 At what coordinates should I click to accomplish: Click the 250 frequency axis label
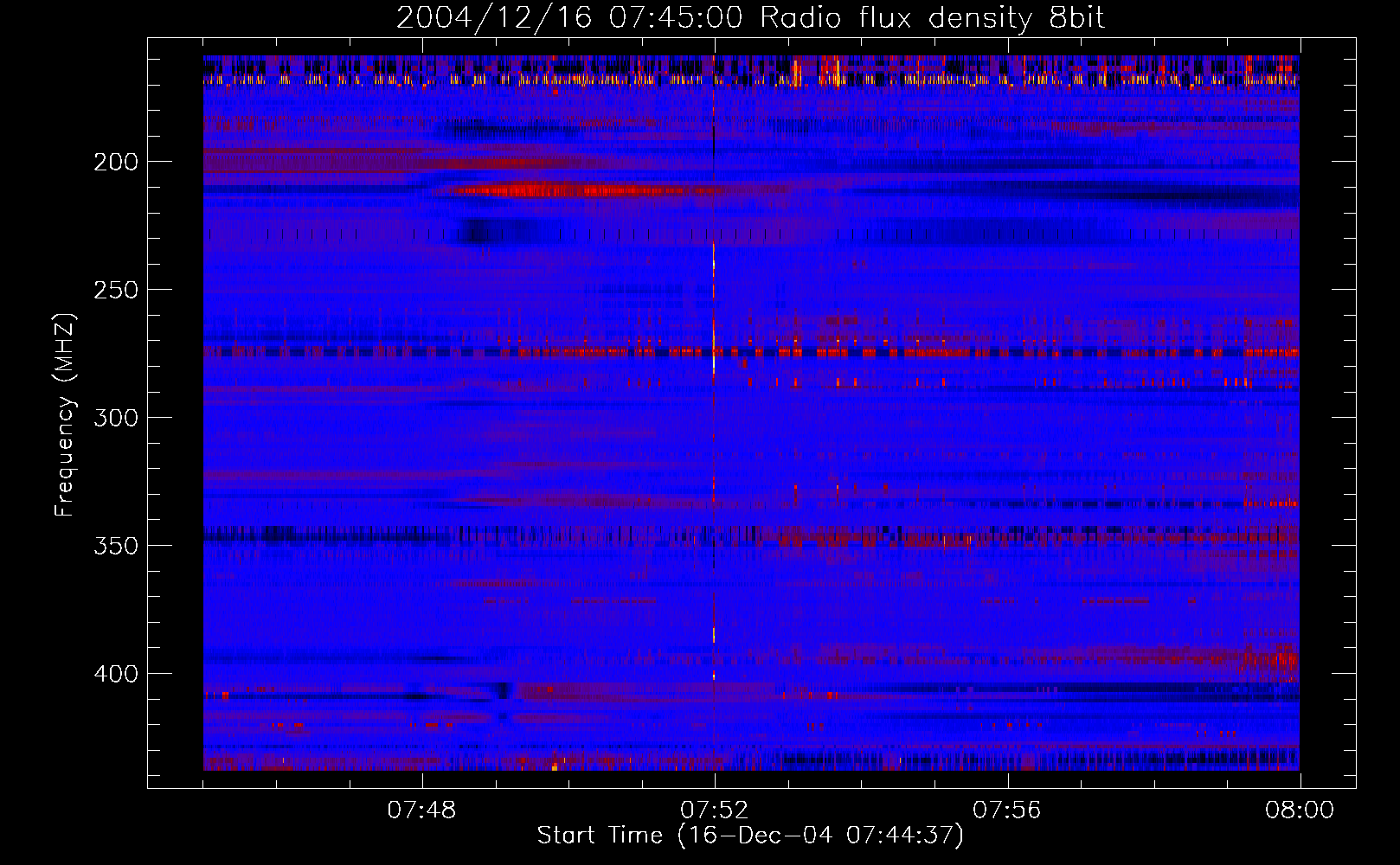pos(116,290)
